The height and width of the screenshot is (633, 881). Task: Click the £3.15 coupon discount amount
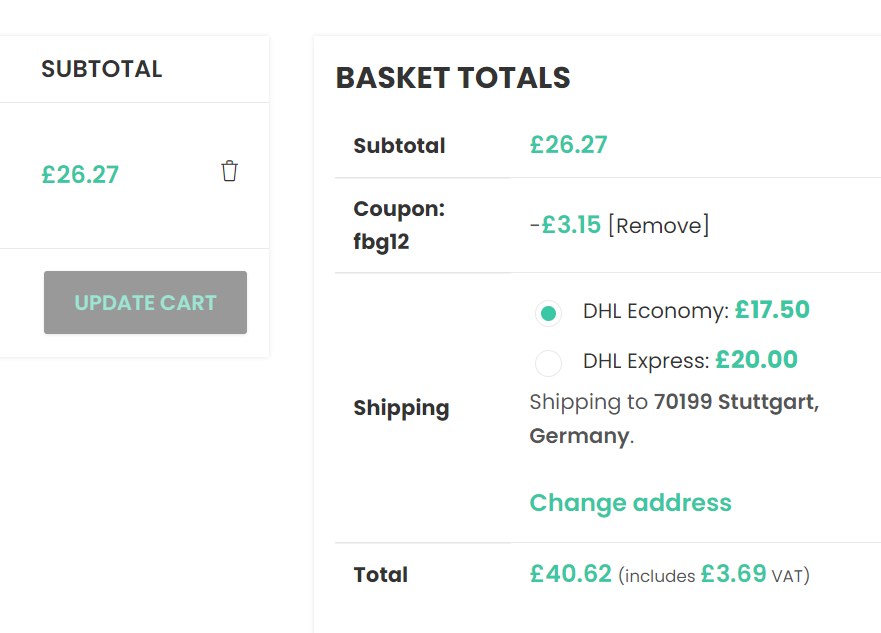coord(571,225)
